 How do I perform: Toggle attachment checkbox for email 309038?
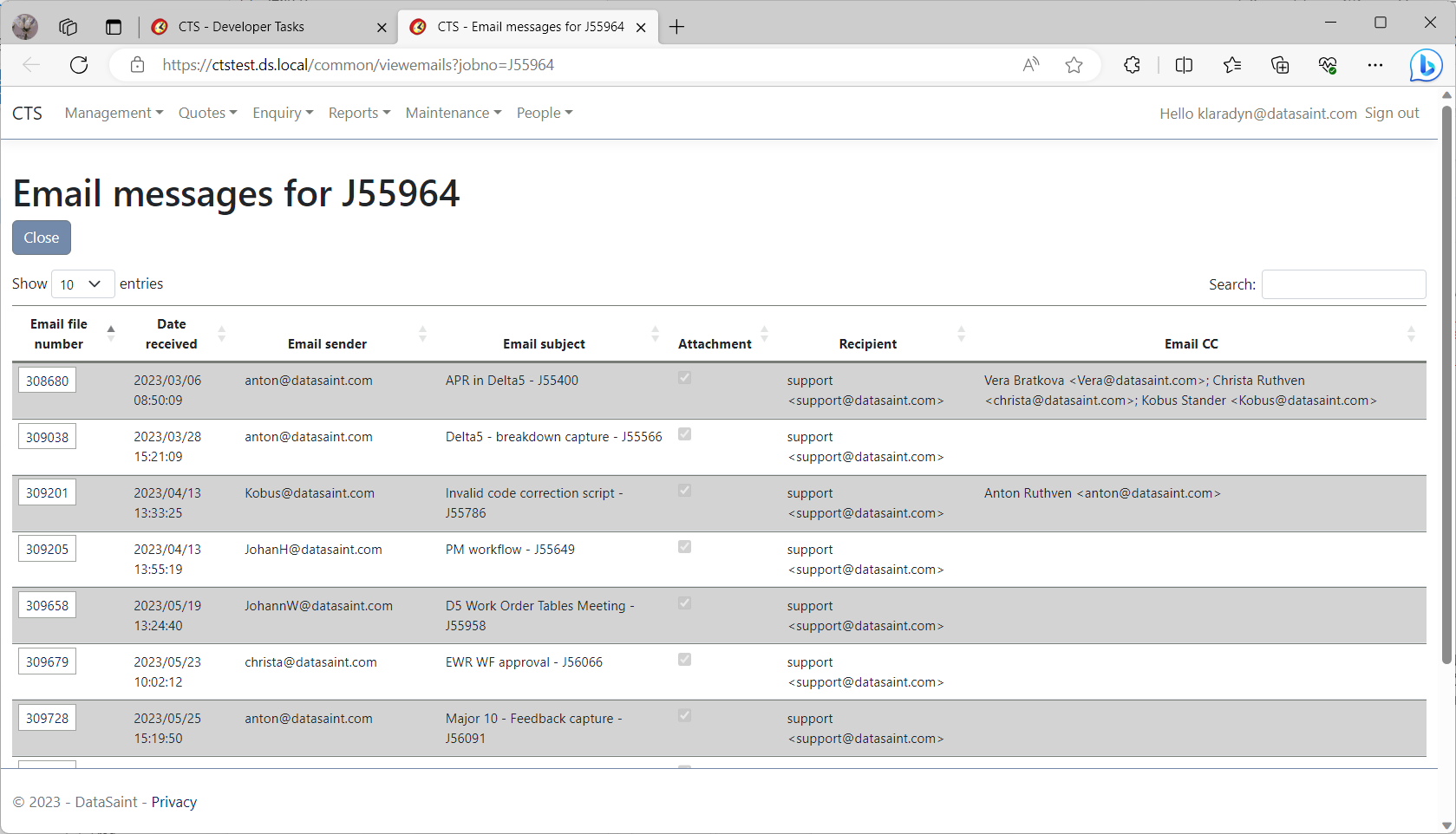point(685,434)
